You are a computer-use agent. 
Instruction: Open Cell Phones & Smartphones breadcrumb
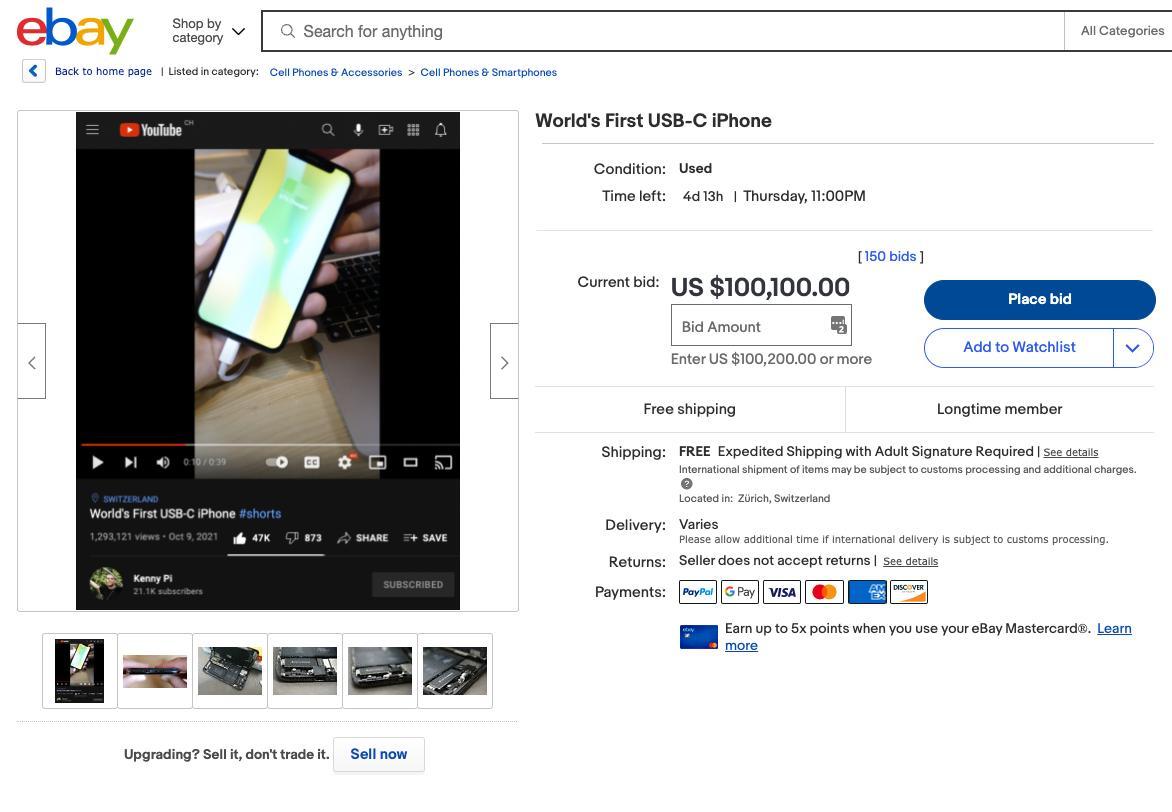pyautogui.click(x=488, y=73)
